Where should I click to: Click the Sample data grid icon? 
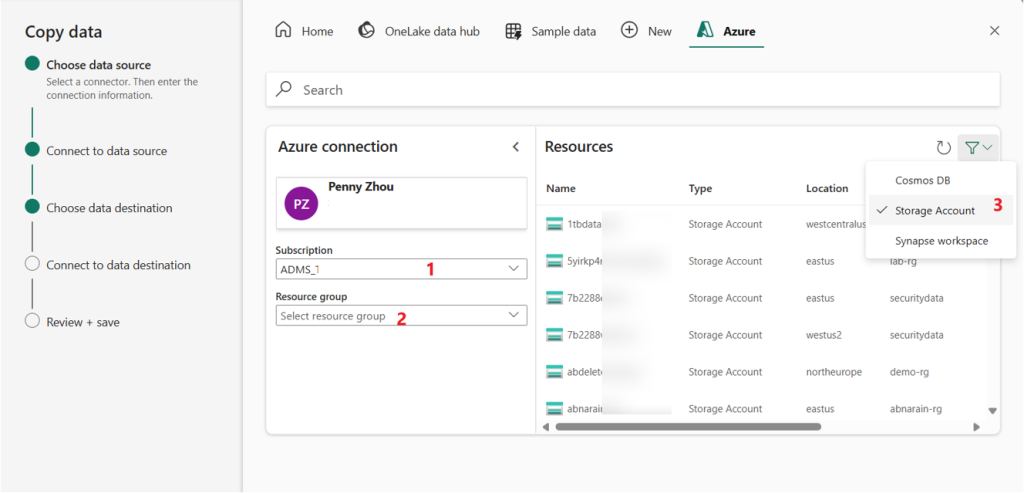[513, 31]
